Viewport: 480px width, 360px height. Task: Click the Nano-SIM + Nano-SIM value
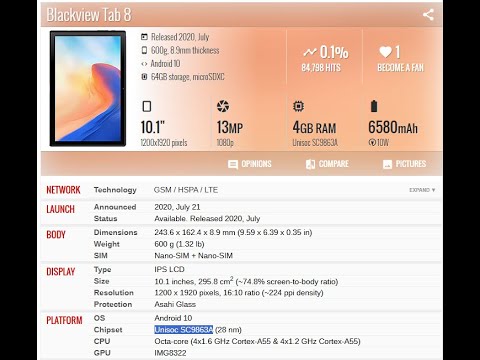click(x=193, y=256)
